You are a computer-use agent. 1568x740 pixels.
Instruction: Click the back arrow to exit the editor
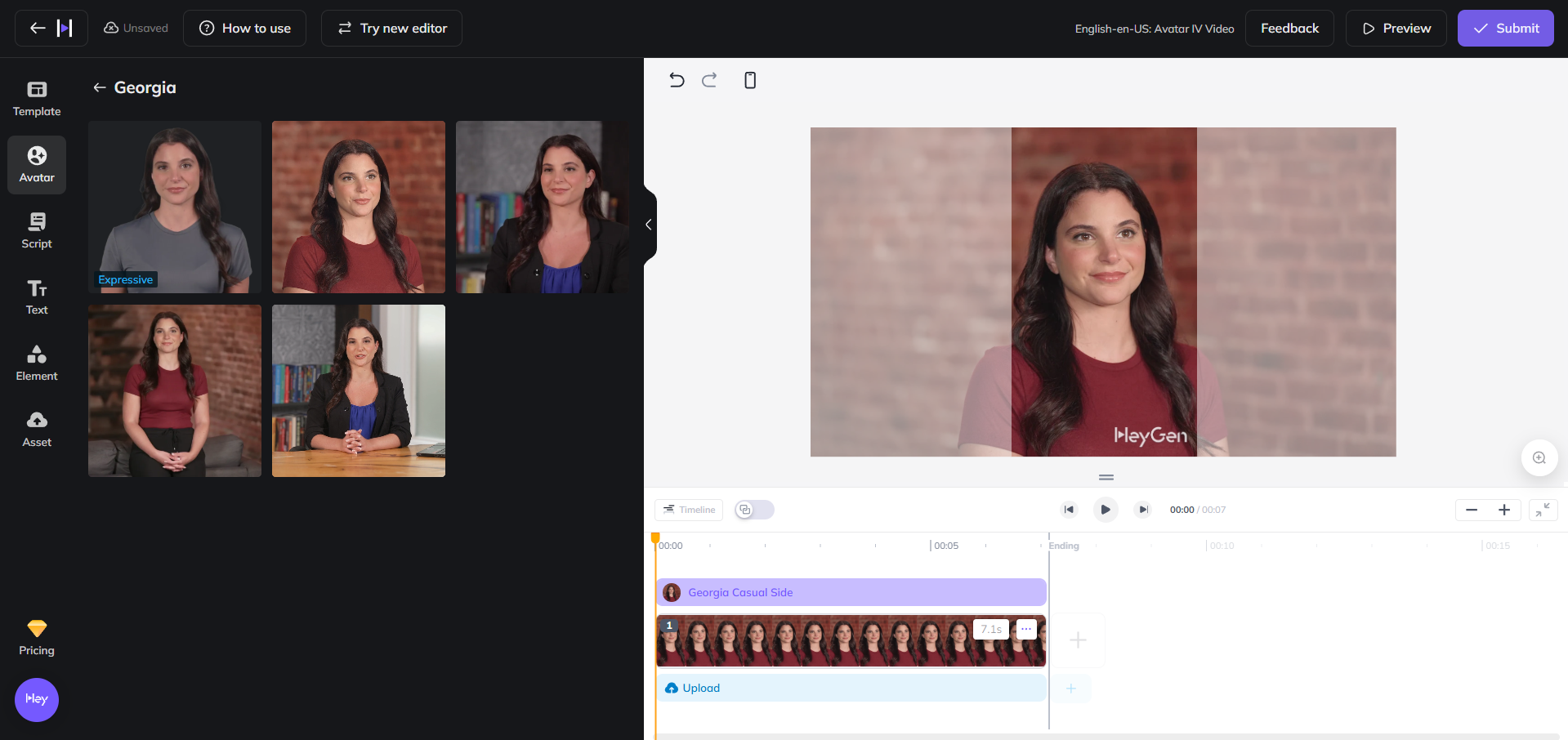pos(38,28)
